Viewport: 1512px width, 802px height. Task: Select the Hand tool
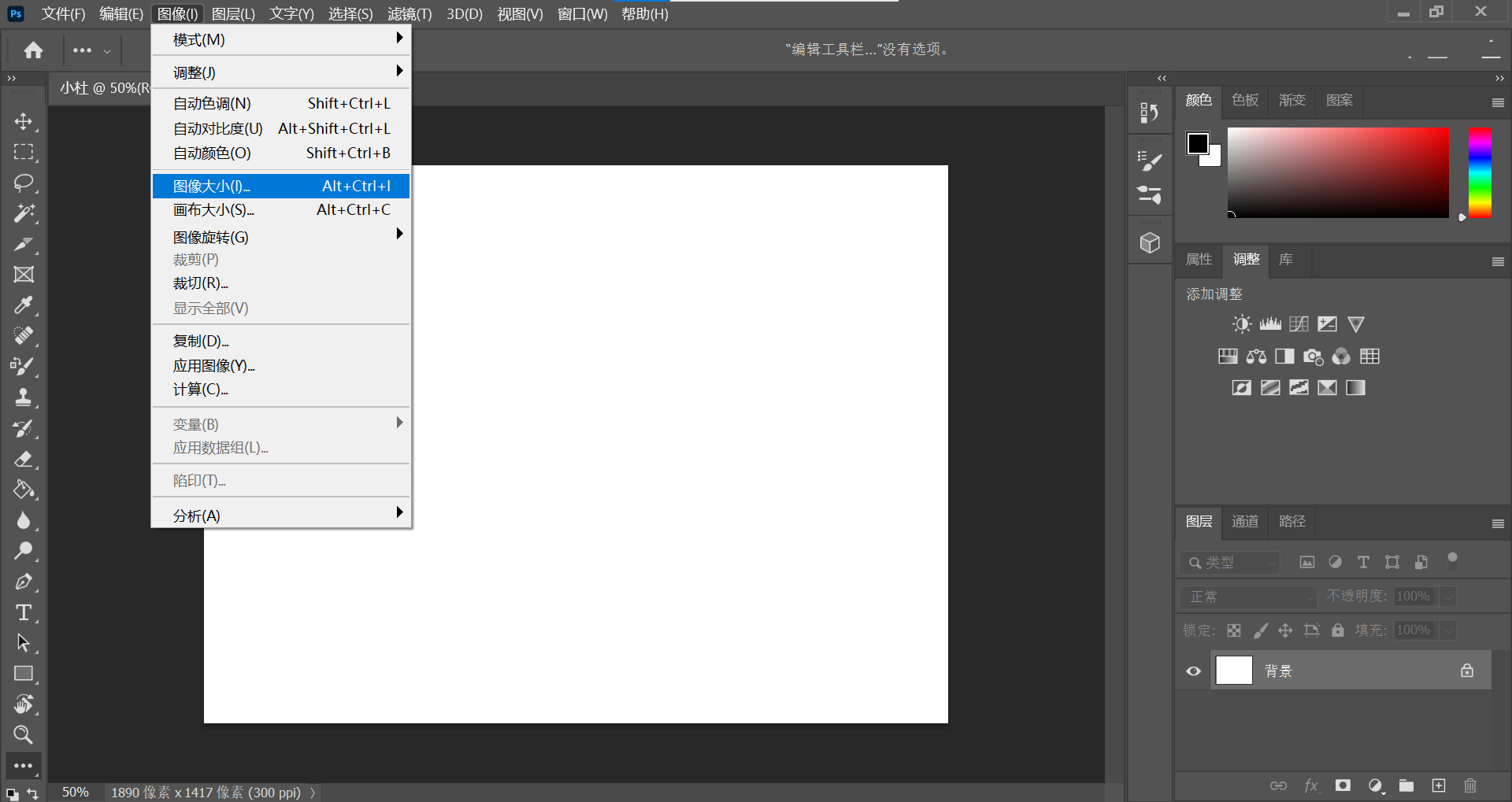[x=24, y=704]
